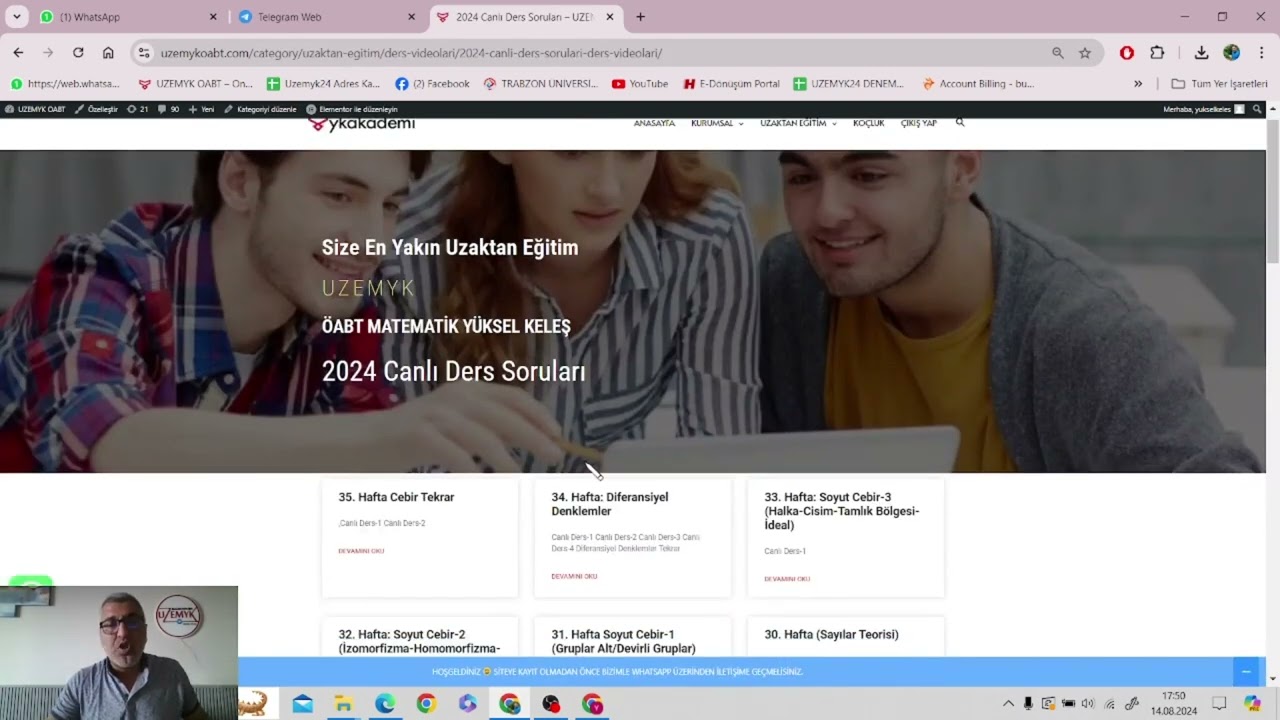This screenshot has height=720, width=1280.
Task: Select the 2024 Canlı Ders Soruları tab
Action: [x=526, y=17]
